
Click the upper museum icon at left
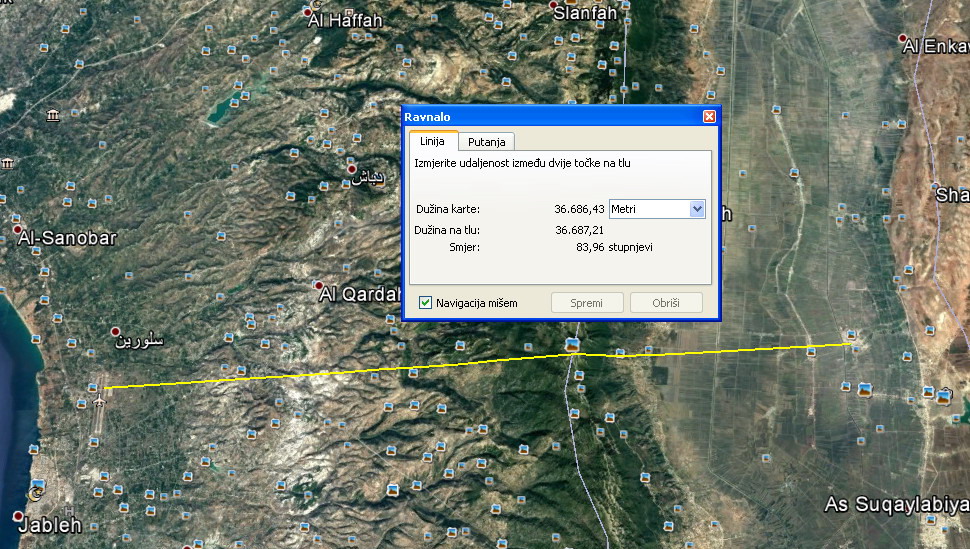(52, 116)
